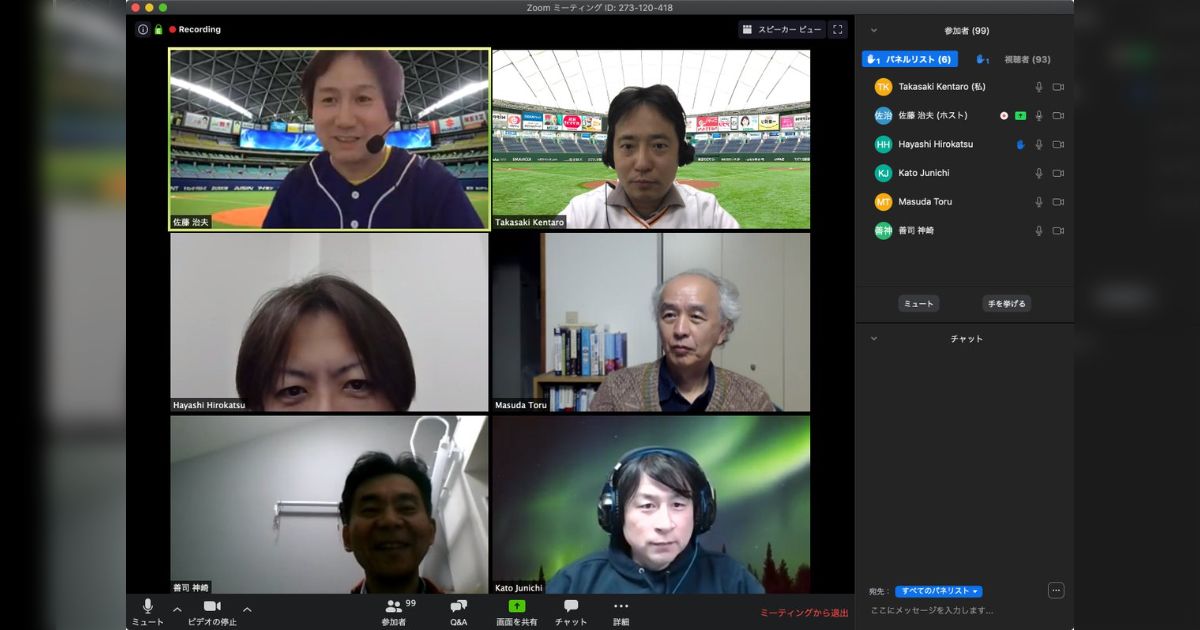Collapse the 参加者 (99) panel chevron
This screenshot has height=630, width=1200.
click(x=877, y=30)
